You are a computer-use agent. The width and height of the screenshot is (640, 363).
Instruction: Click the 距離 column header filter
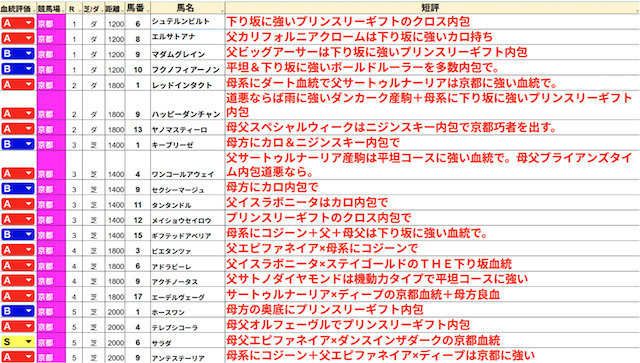(115, 9)
